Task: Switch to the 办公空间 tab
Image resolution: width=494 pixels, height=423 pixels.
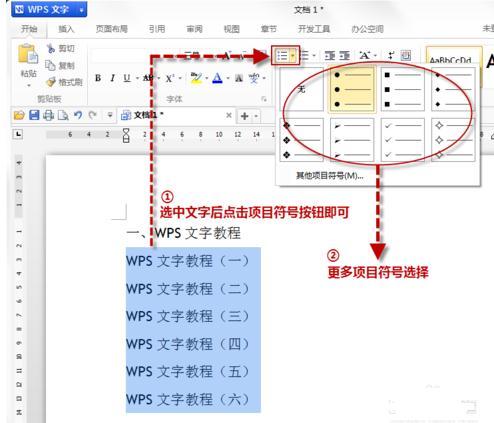Action: point(367,29)
